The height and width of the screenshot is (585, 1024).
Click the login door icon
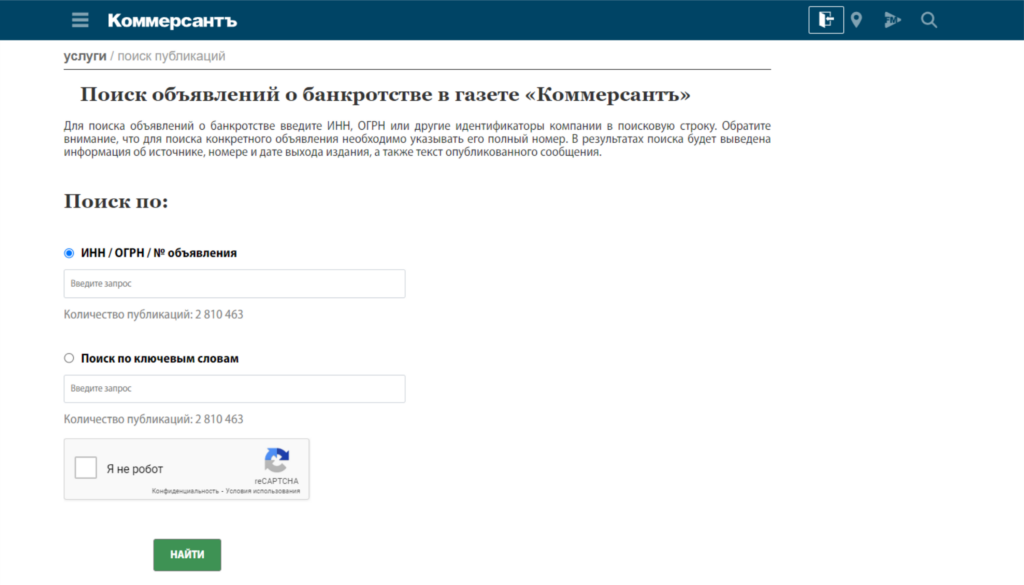point(825,20)
